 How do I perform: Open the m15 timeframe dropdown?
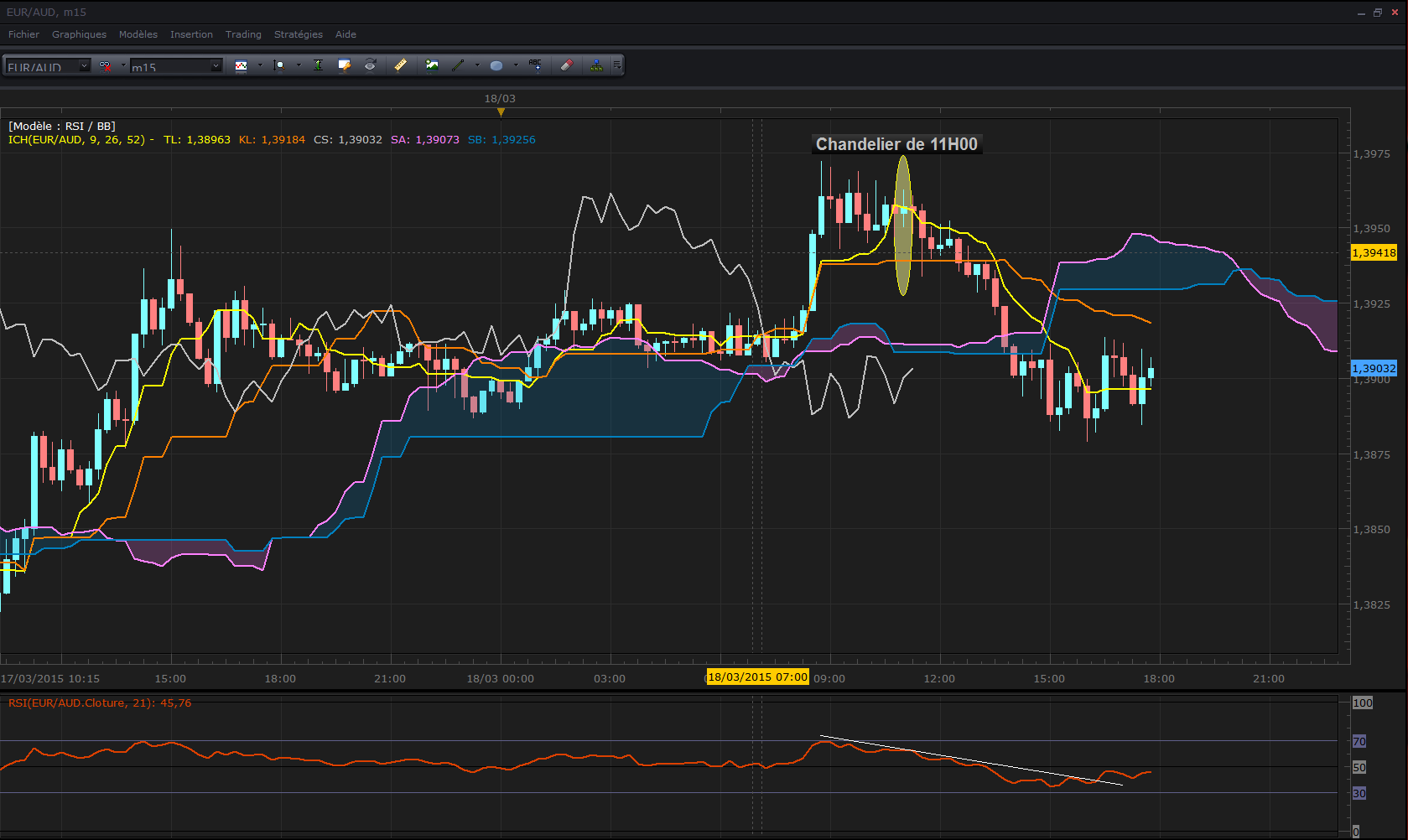(x=176, y=66)
